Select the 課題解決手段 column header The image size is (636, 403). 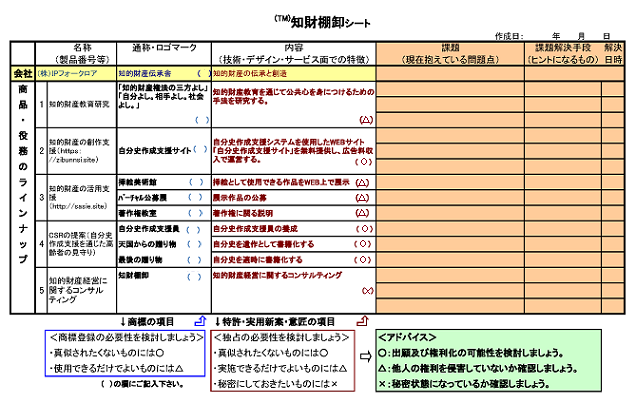563,54
